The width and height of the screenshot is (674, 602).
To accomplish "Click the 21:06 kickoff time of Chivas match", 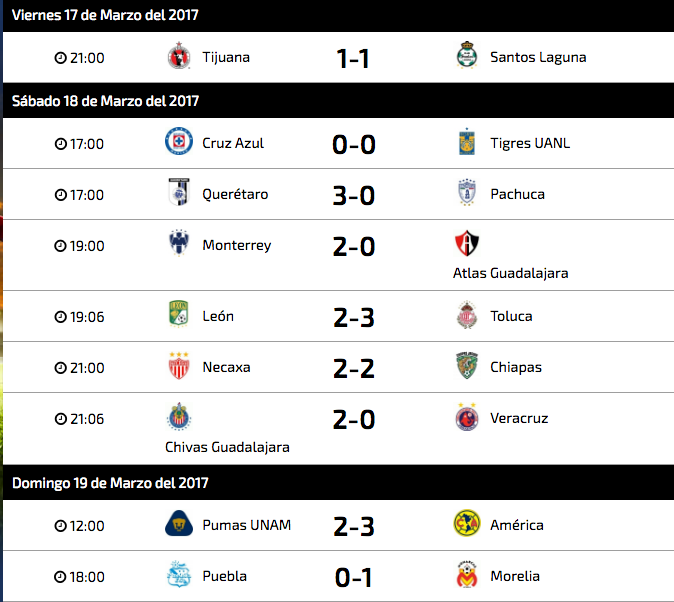I will pos(80,419).
